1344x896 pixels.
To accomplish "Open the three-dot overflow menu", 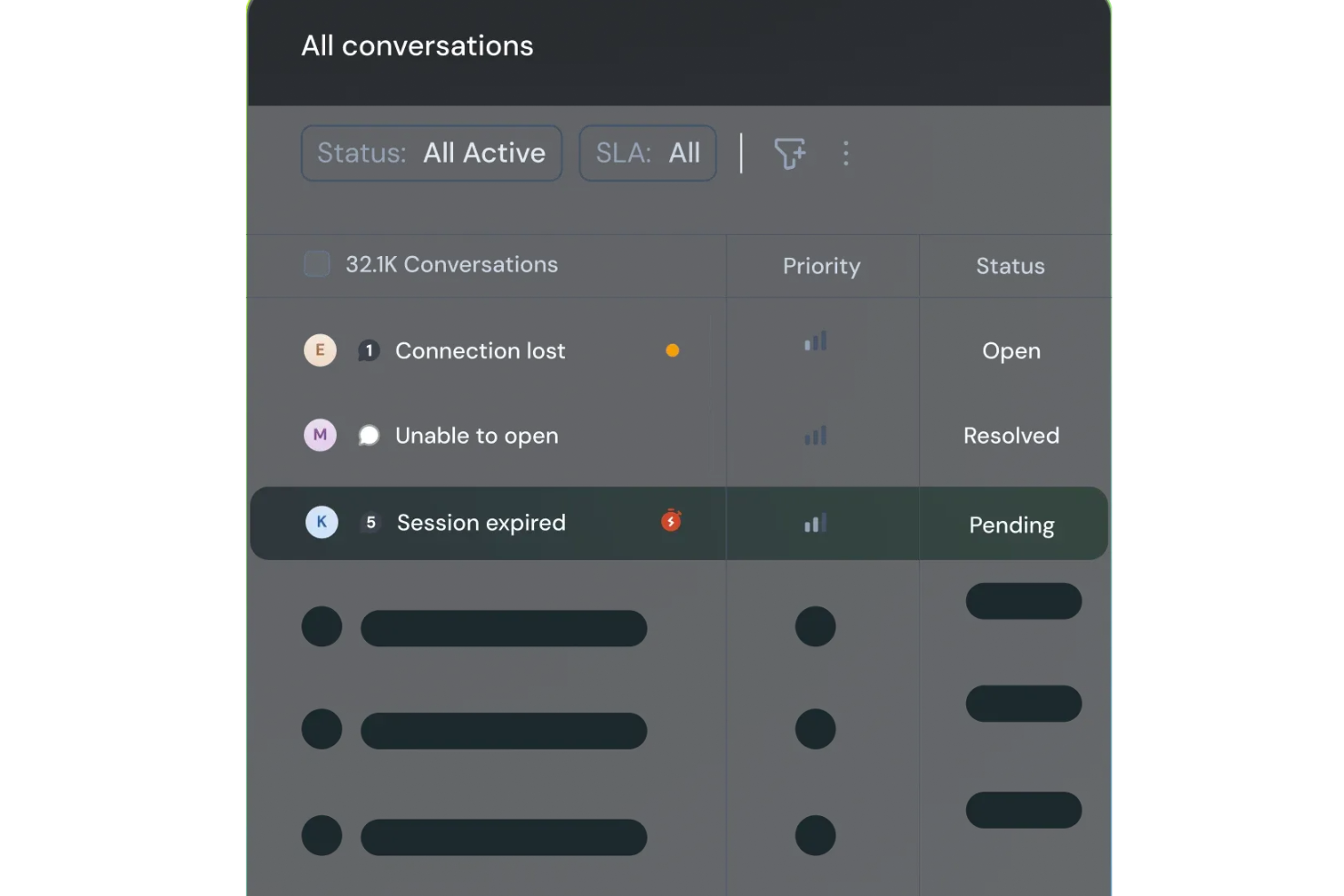I will [x=845, y=153].
